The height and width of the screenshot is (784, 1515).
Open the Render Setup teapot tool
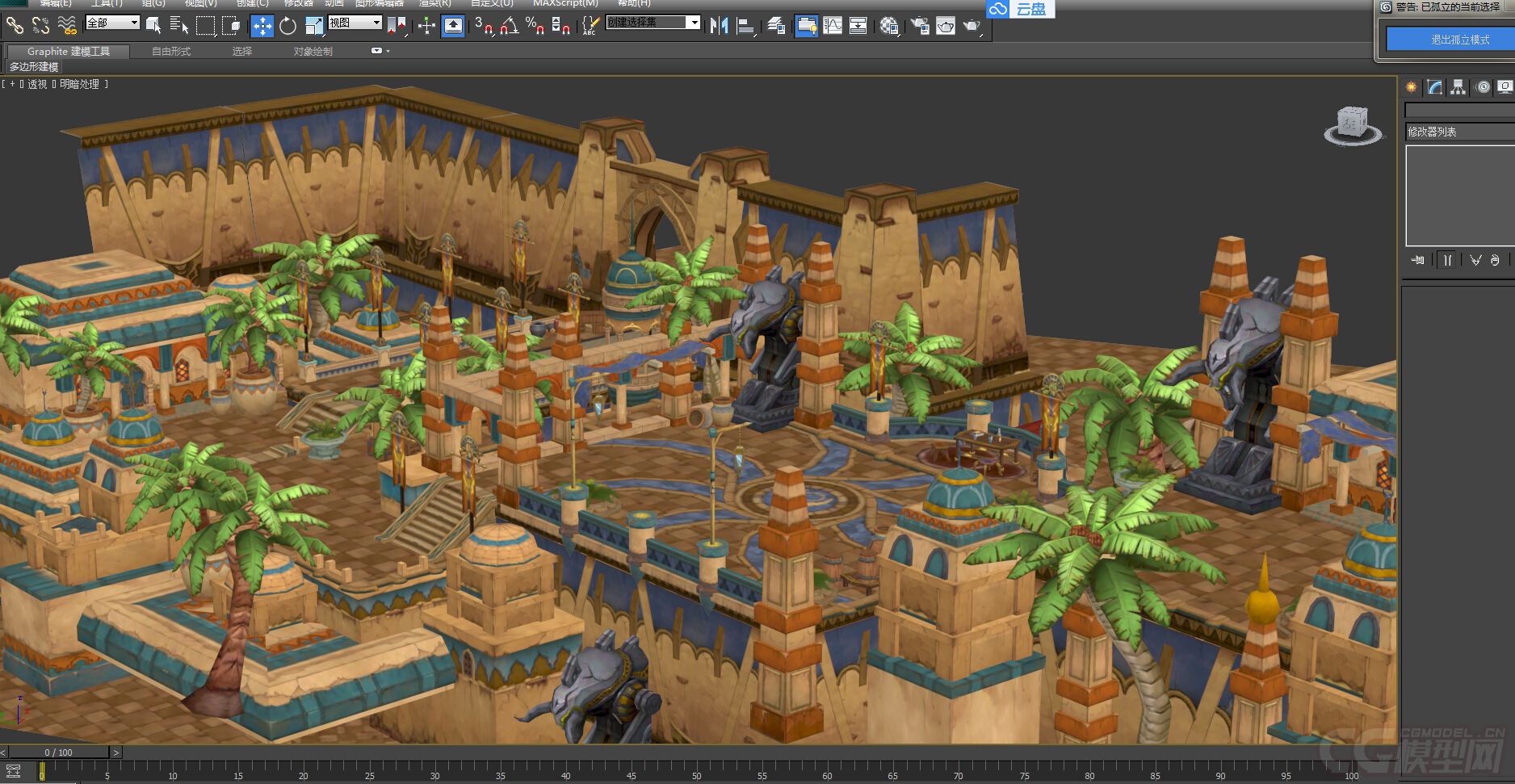[x=920, y=26]
